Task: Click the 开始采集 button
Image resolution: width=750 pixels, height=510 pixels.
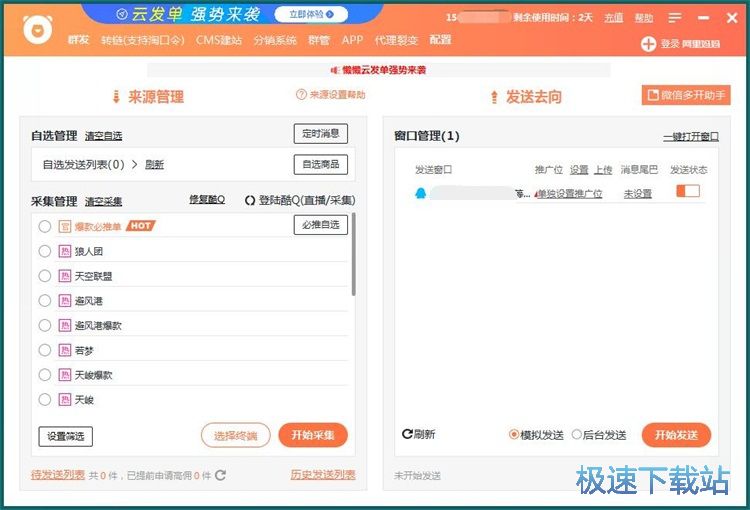Action: (x=313, y=435)
